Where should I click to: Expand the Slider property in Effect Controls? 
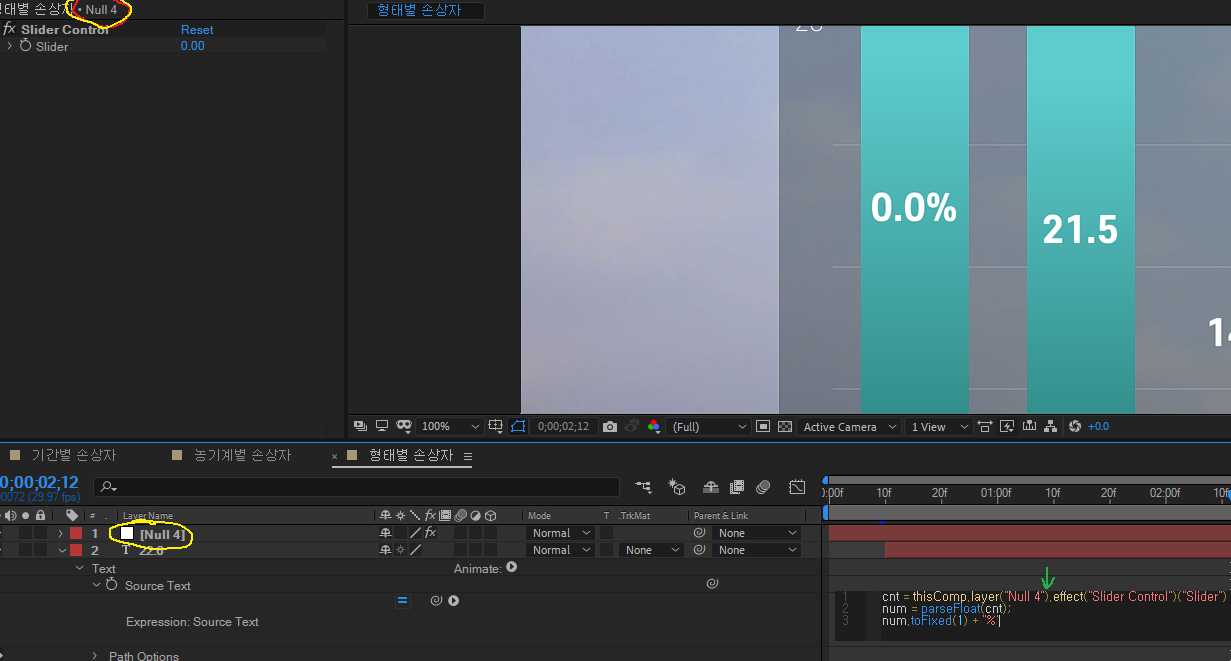(x=9, y=46)
